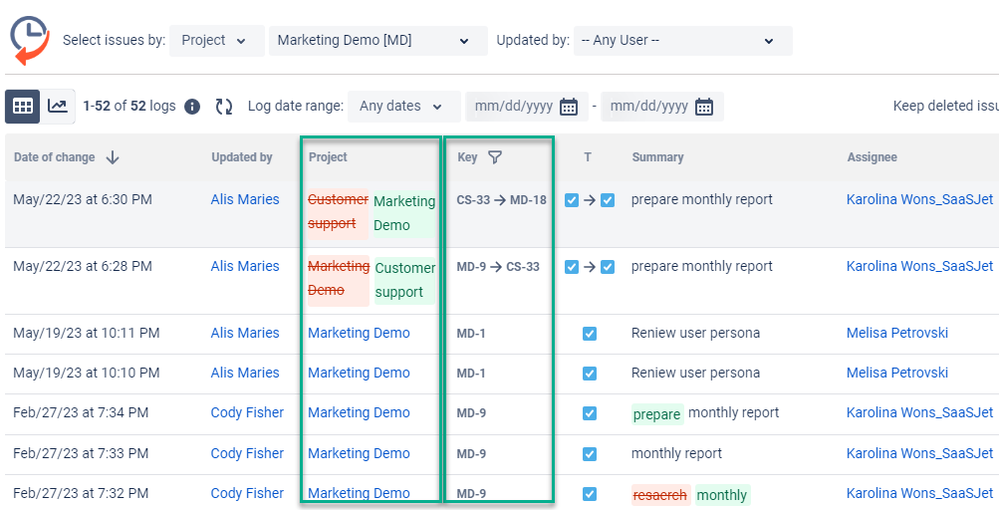Open the Updated by Any User dropdown
The width and height of the screenshot is (999, 510).
[683, 41]
